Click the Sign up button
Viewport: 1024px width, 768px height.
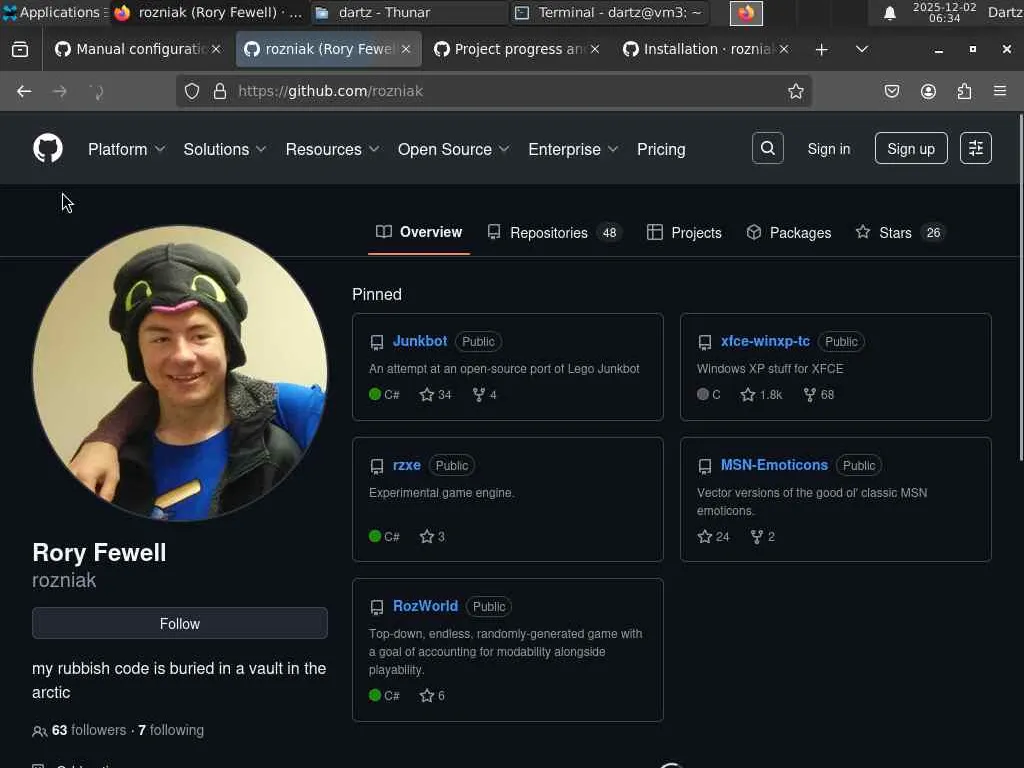tap(911, 148)
